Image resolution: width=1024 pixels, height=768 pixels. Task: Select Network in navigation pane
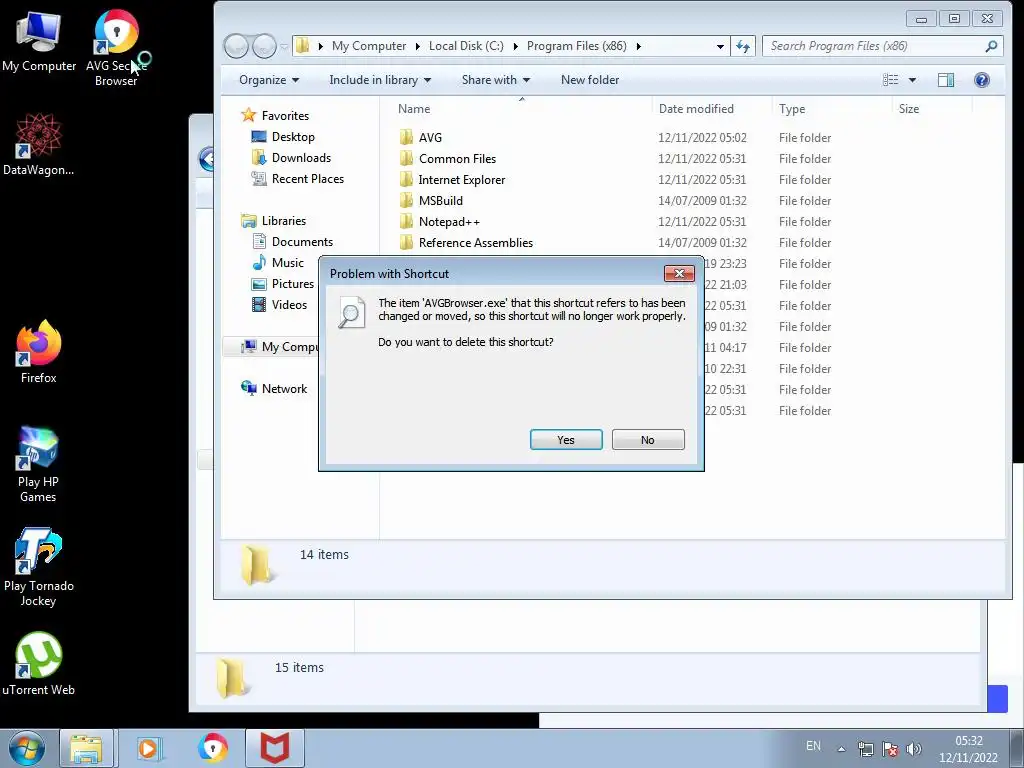[x=284, y=389]
